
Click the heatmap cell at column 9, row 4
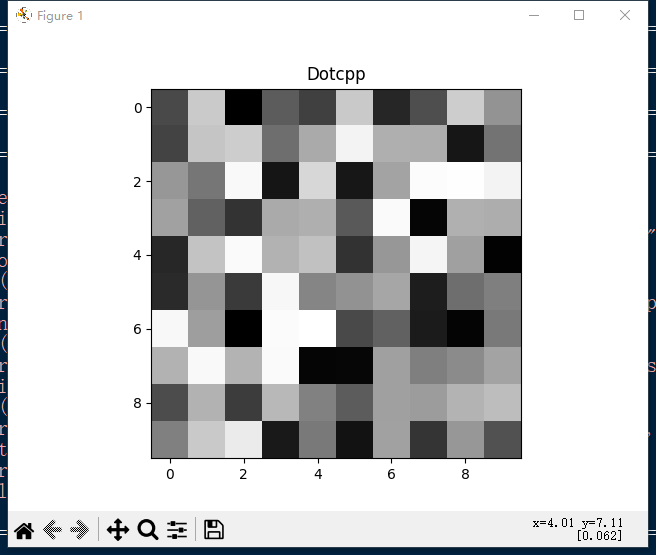point(502,254)
